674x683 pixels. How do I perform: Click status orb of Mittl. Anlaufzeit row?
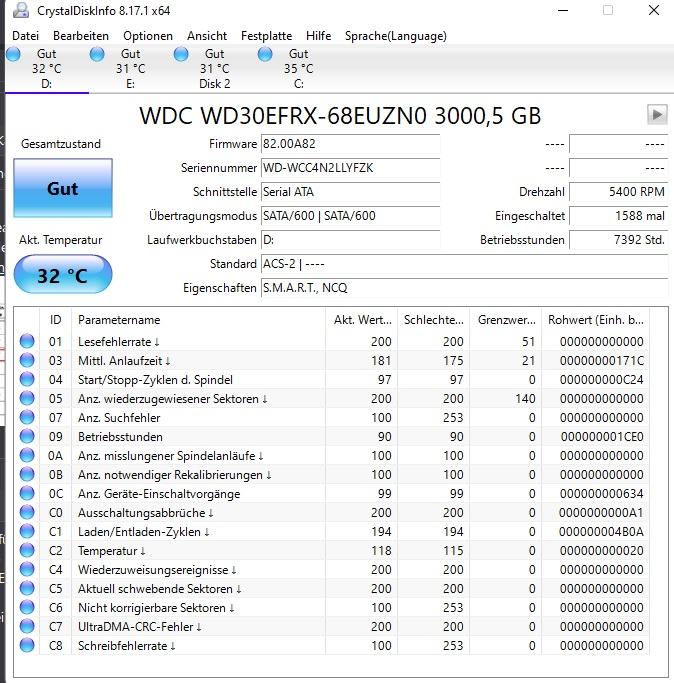click(x=27, y=360)
